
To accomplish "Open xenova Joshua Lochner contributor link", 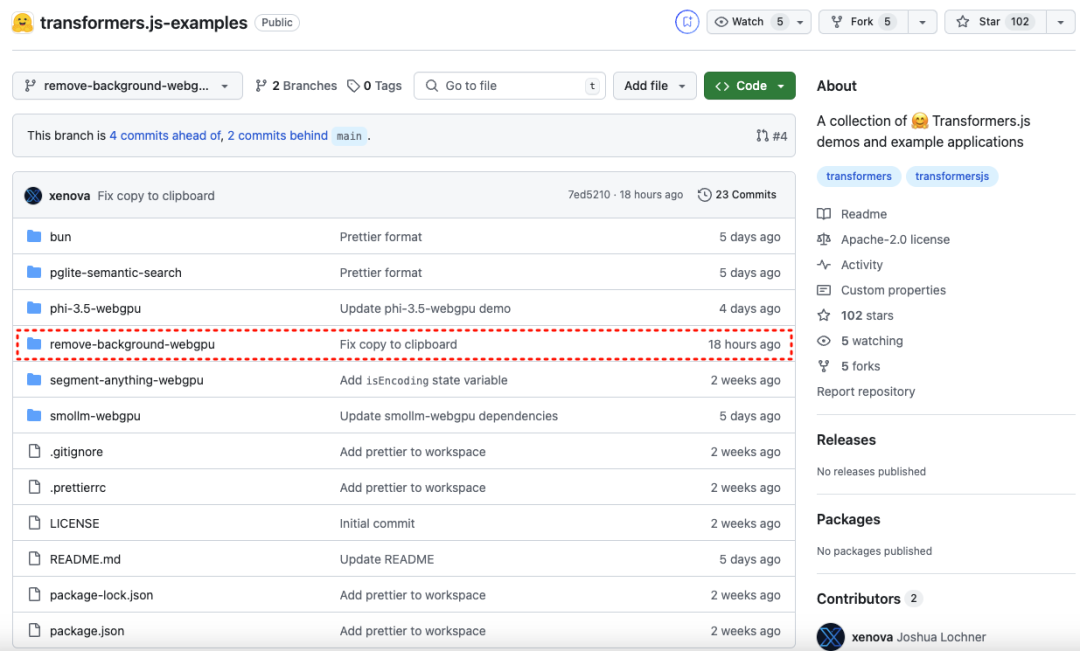I will (918, 637).
